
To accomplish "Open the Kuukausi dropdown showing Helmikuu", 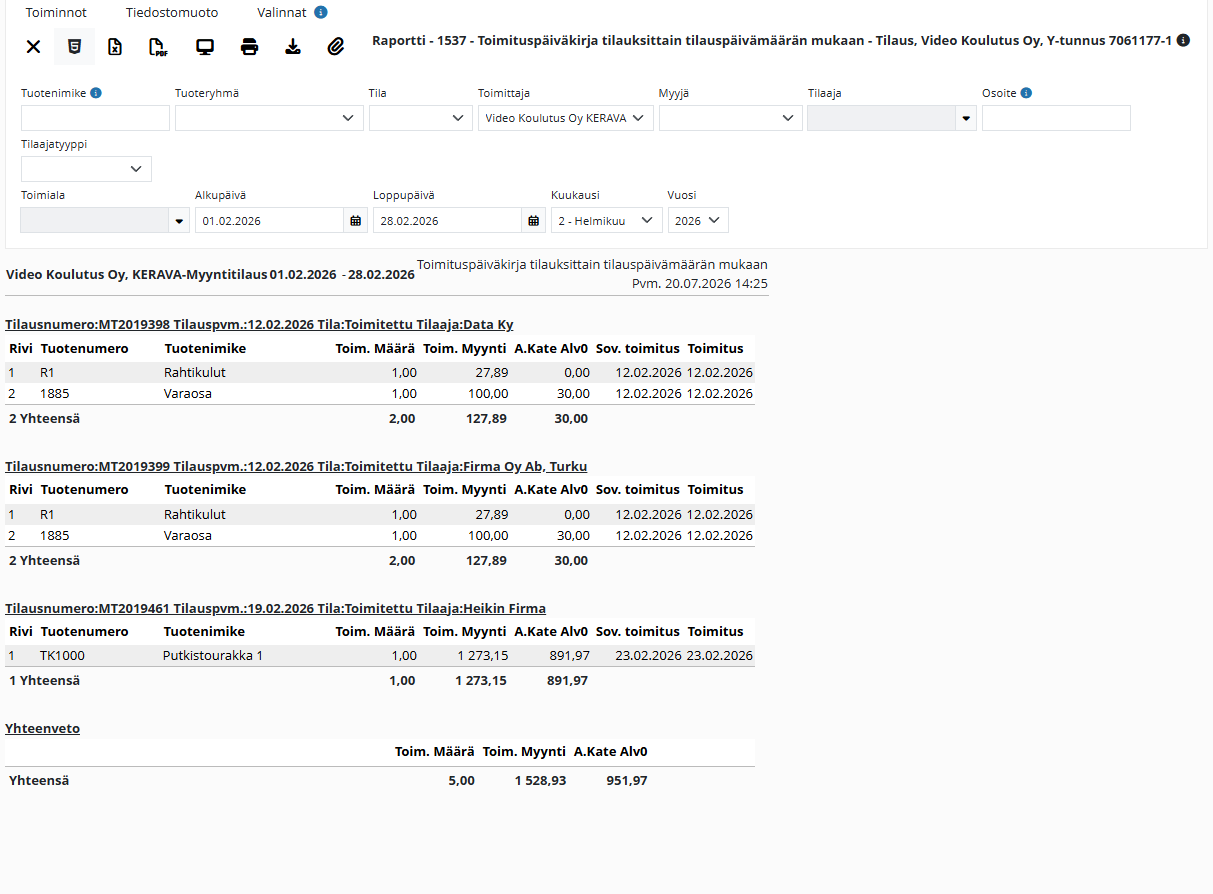I will click(x=607, y=220).
